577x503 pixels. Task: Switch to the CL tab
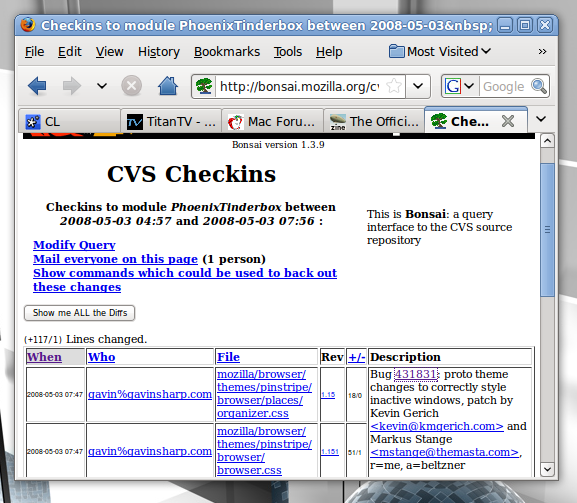coord(69,121)
